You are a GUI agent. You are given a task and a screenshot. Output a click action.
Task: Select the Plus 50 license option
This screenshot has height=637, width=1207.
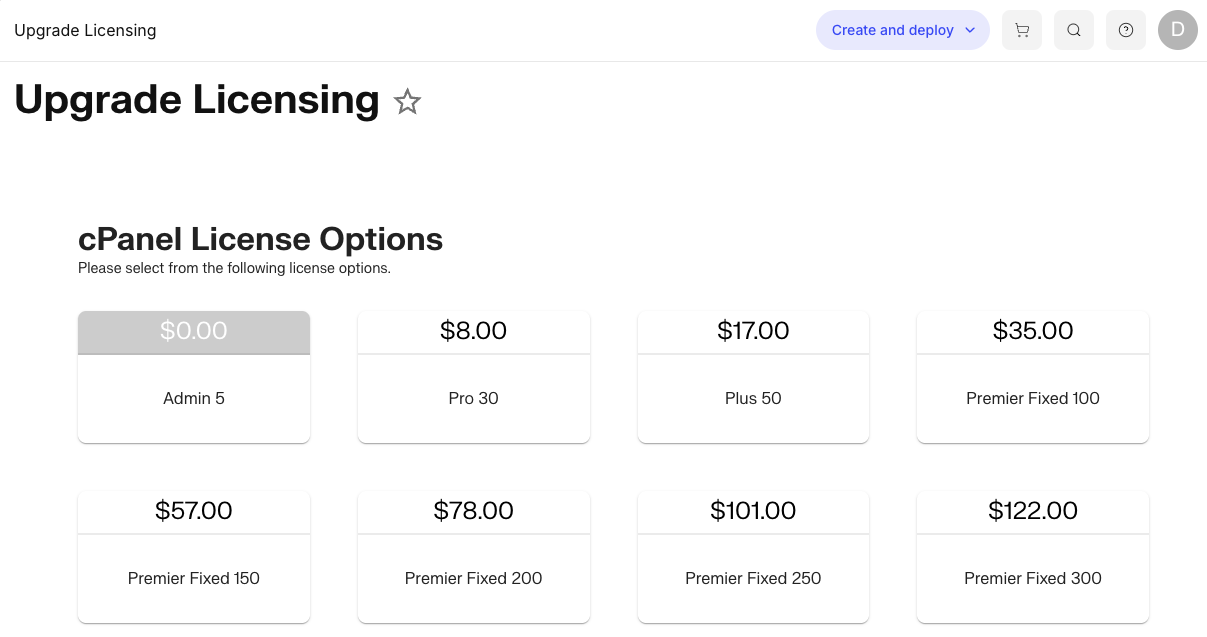point(753,376)
